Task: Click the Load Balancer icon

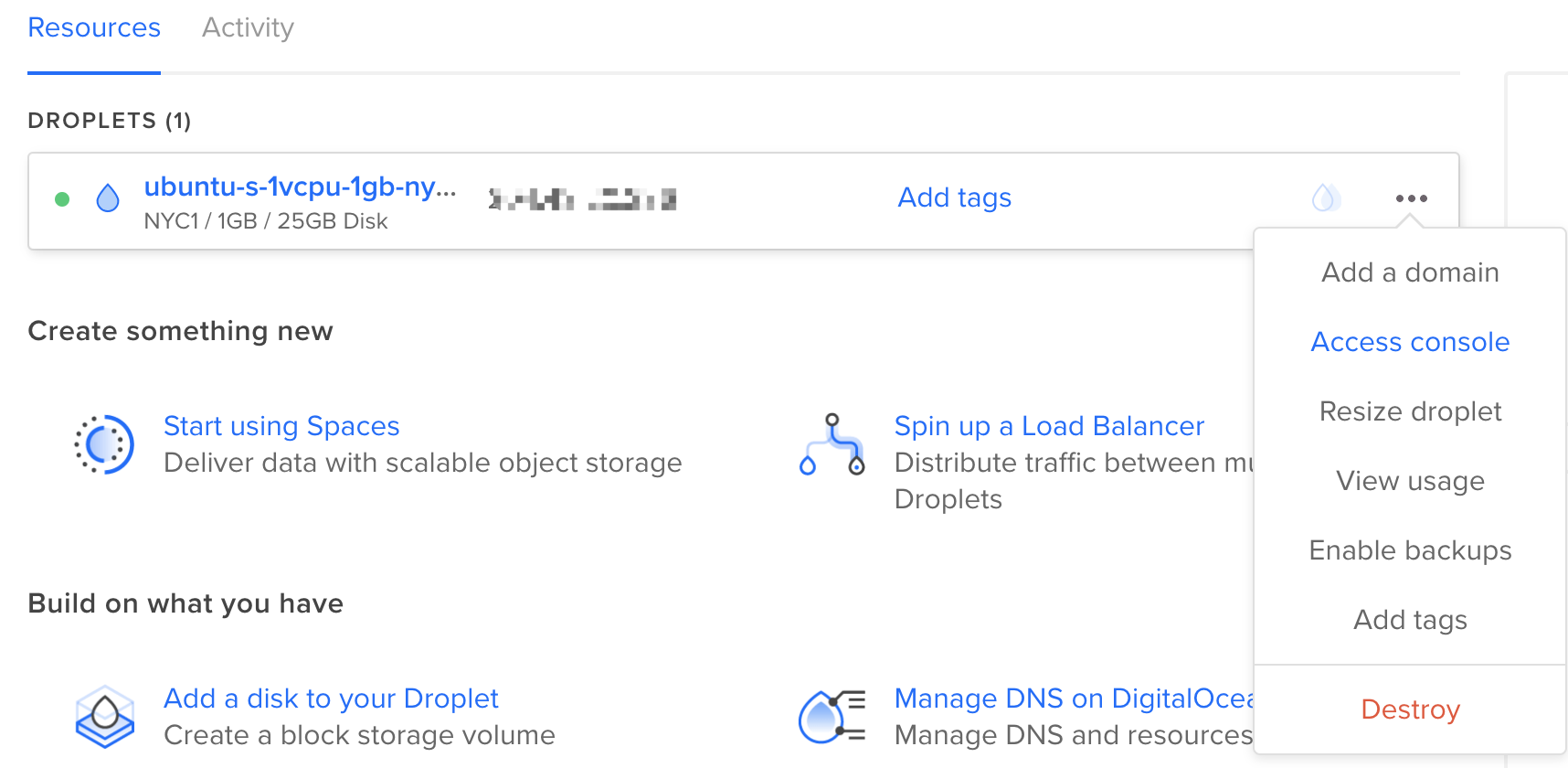Action: [x=832, y=444]
